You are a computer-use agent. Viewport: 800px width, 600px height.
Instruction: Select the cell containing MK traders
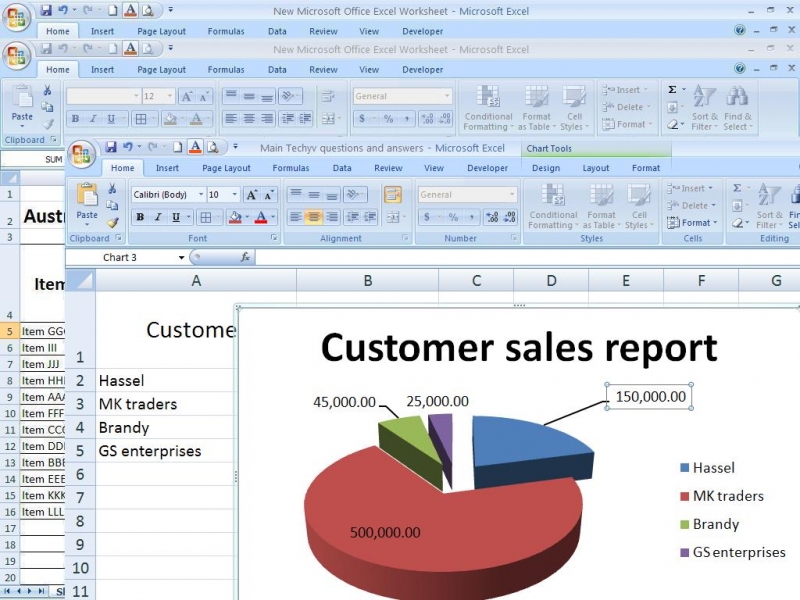138,404
